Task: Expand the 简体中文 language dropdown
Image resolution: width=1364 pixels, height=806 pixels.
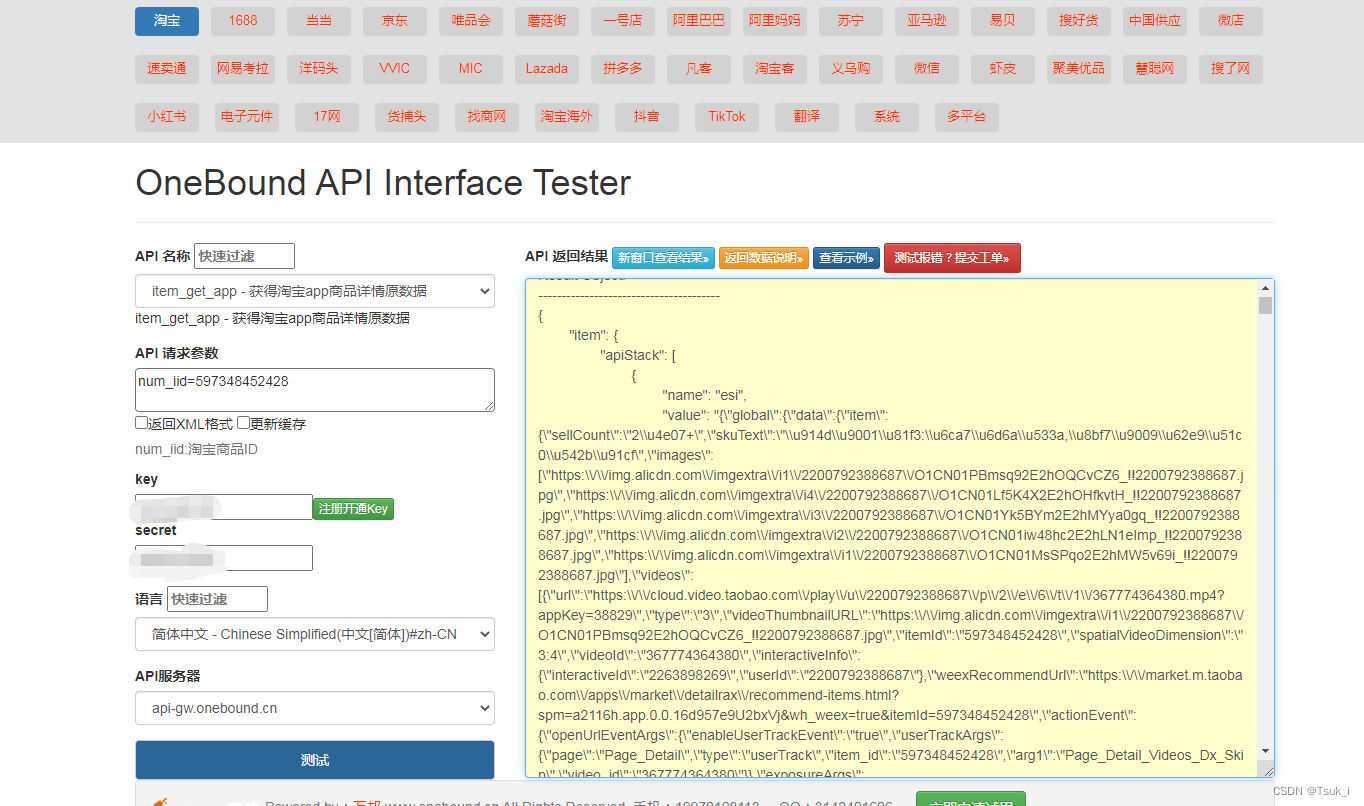Action: pyautogui.click(x=315, y=634)
